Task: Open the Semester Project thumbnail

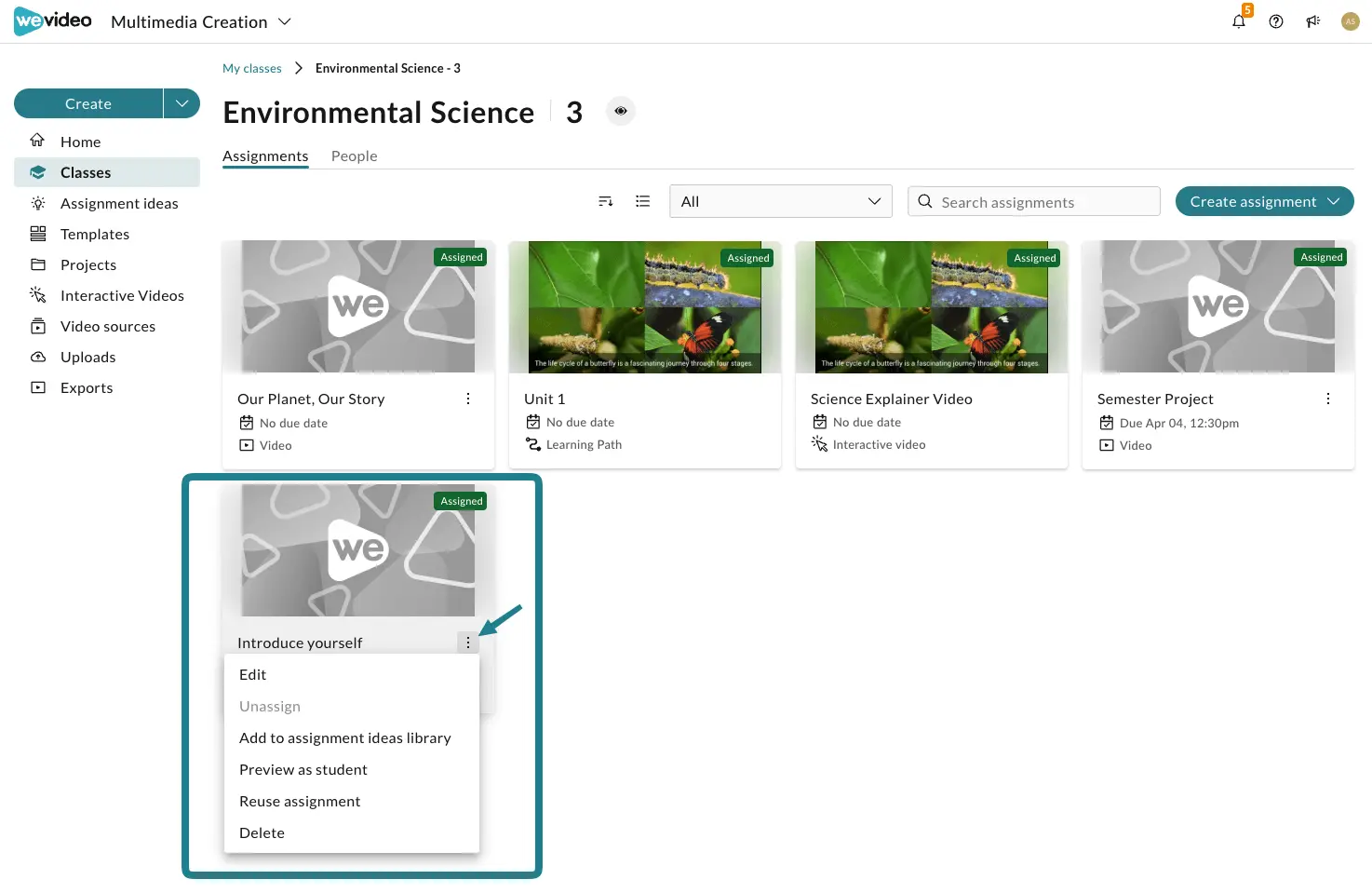Action: point(1218,307)
